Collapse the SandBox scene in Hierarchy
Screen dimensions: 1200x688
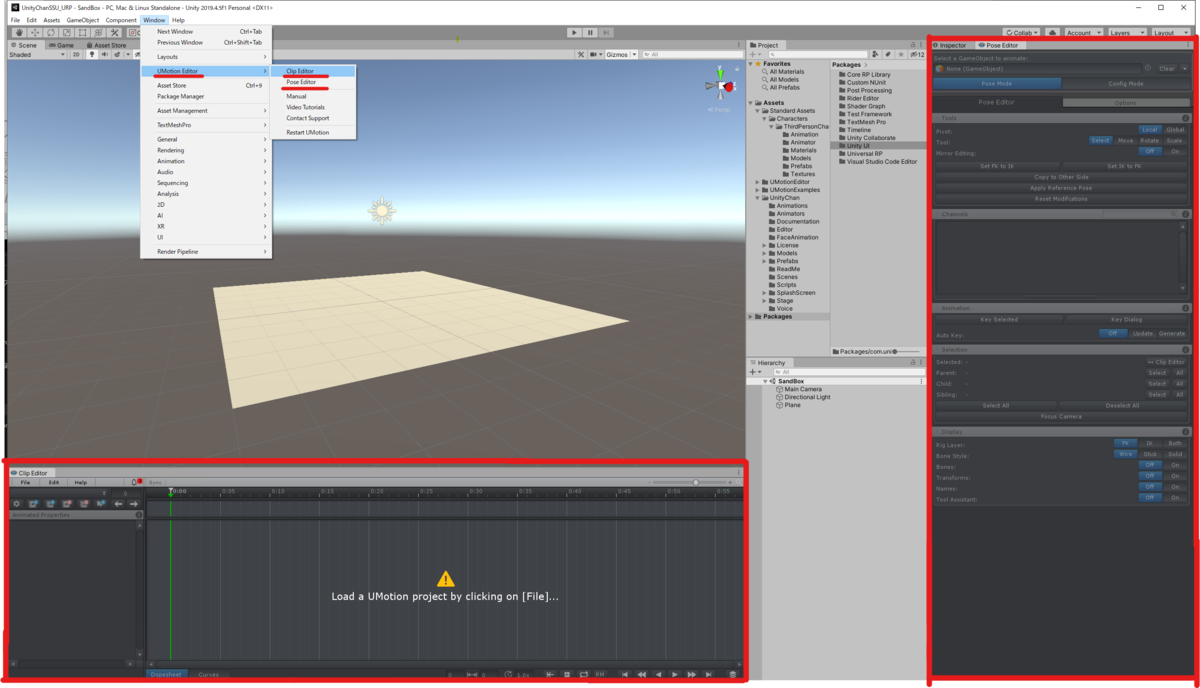click(x=766, y=382)
